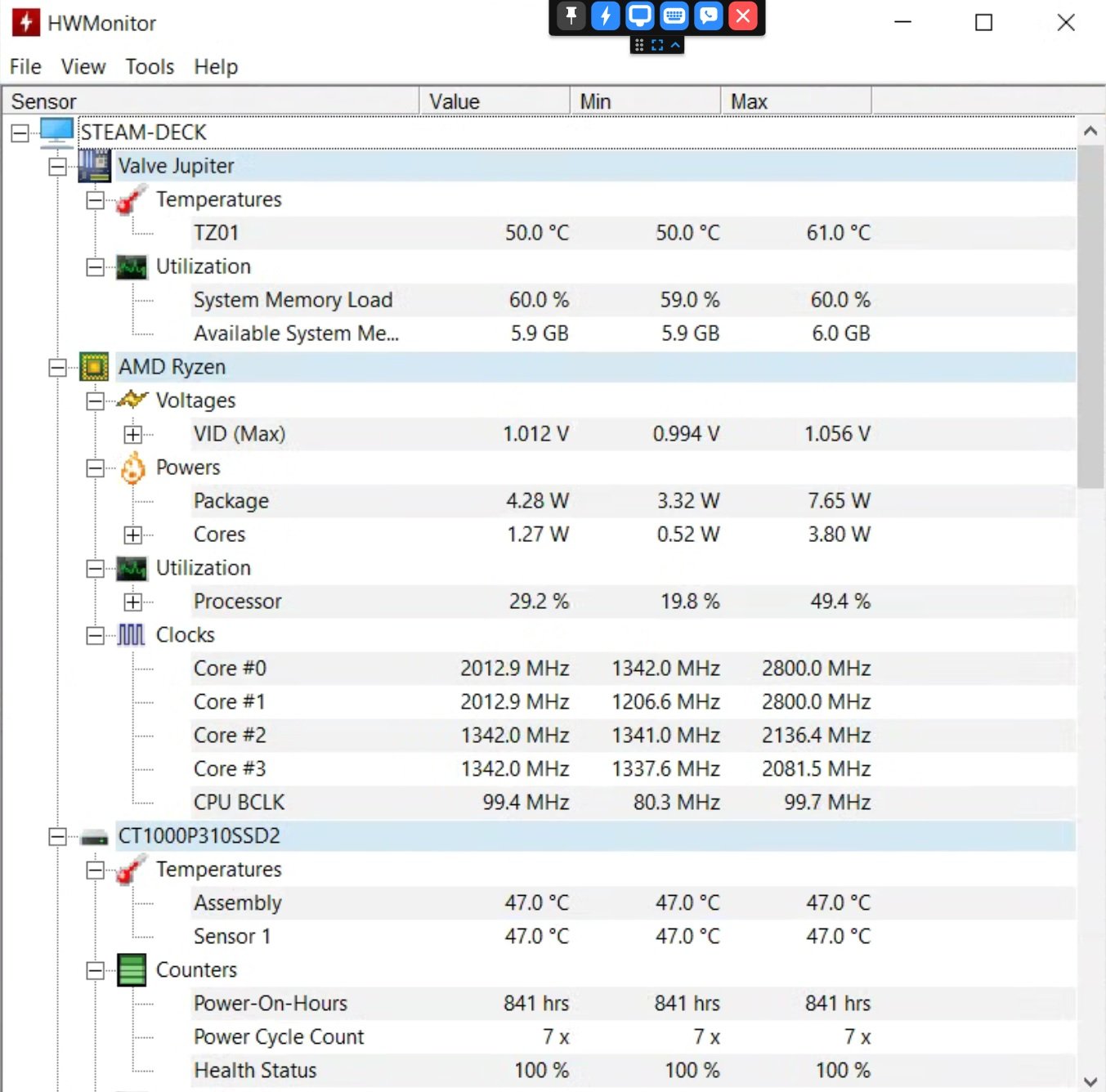This screenshot has height=1092, width=1106.
Task: Collapse the Valve Jupiter node
Action: pos(57,166)
